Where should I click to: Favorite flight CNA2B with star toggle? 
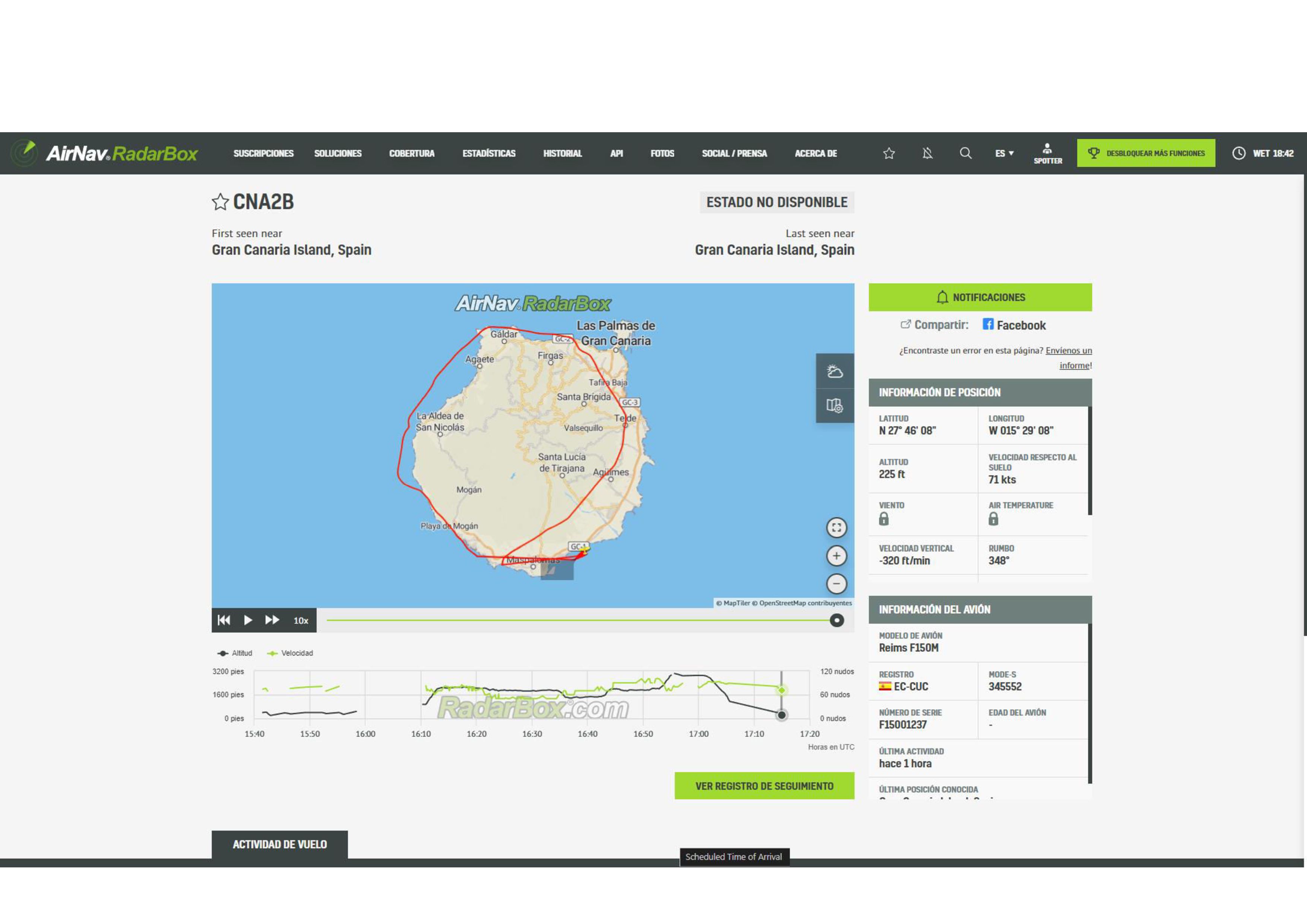point(220,202)
